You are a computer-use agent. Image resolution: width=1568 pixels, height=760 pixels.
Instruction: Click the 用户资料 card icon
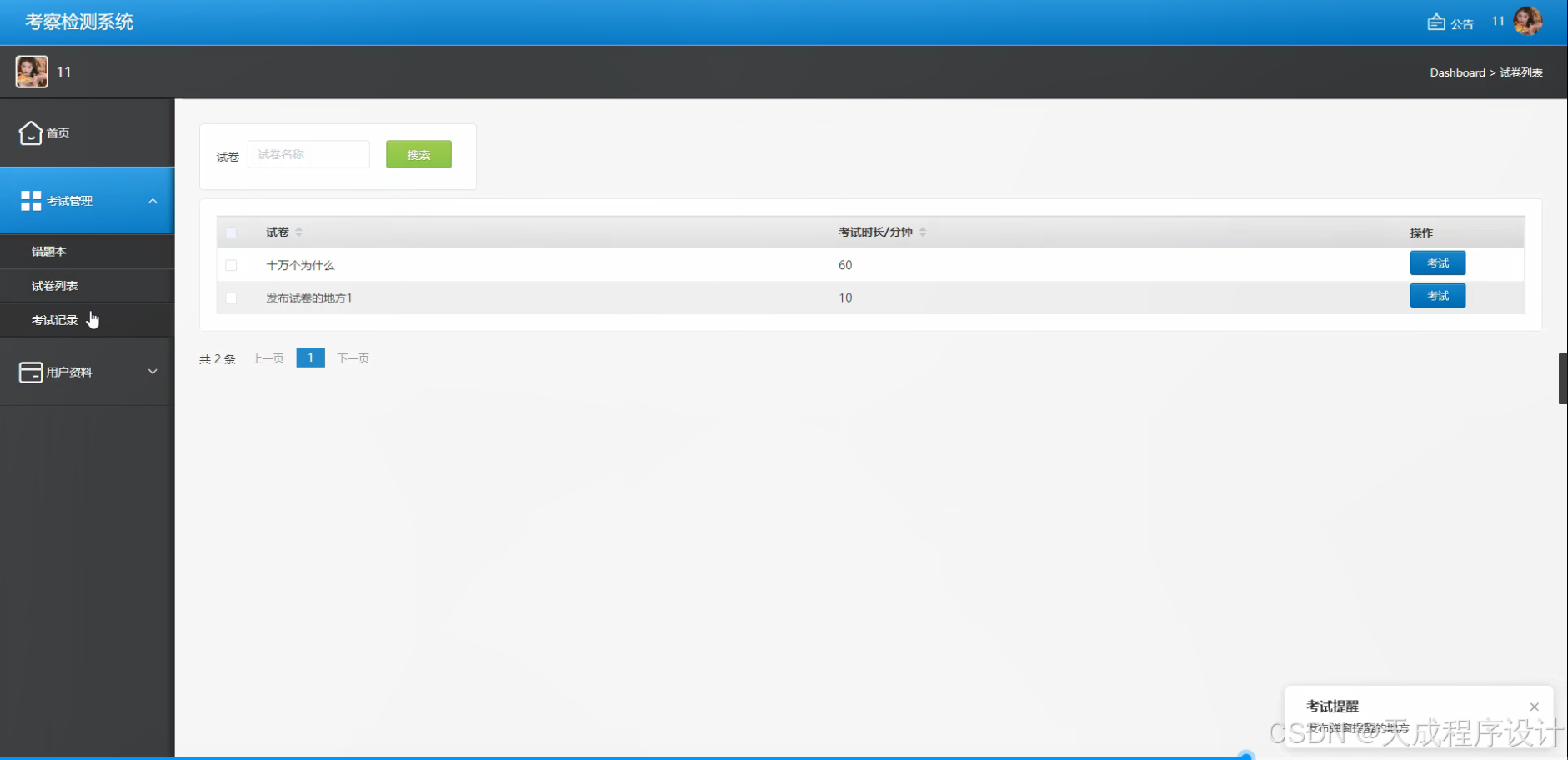[31, 372]
